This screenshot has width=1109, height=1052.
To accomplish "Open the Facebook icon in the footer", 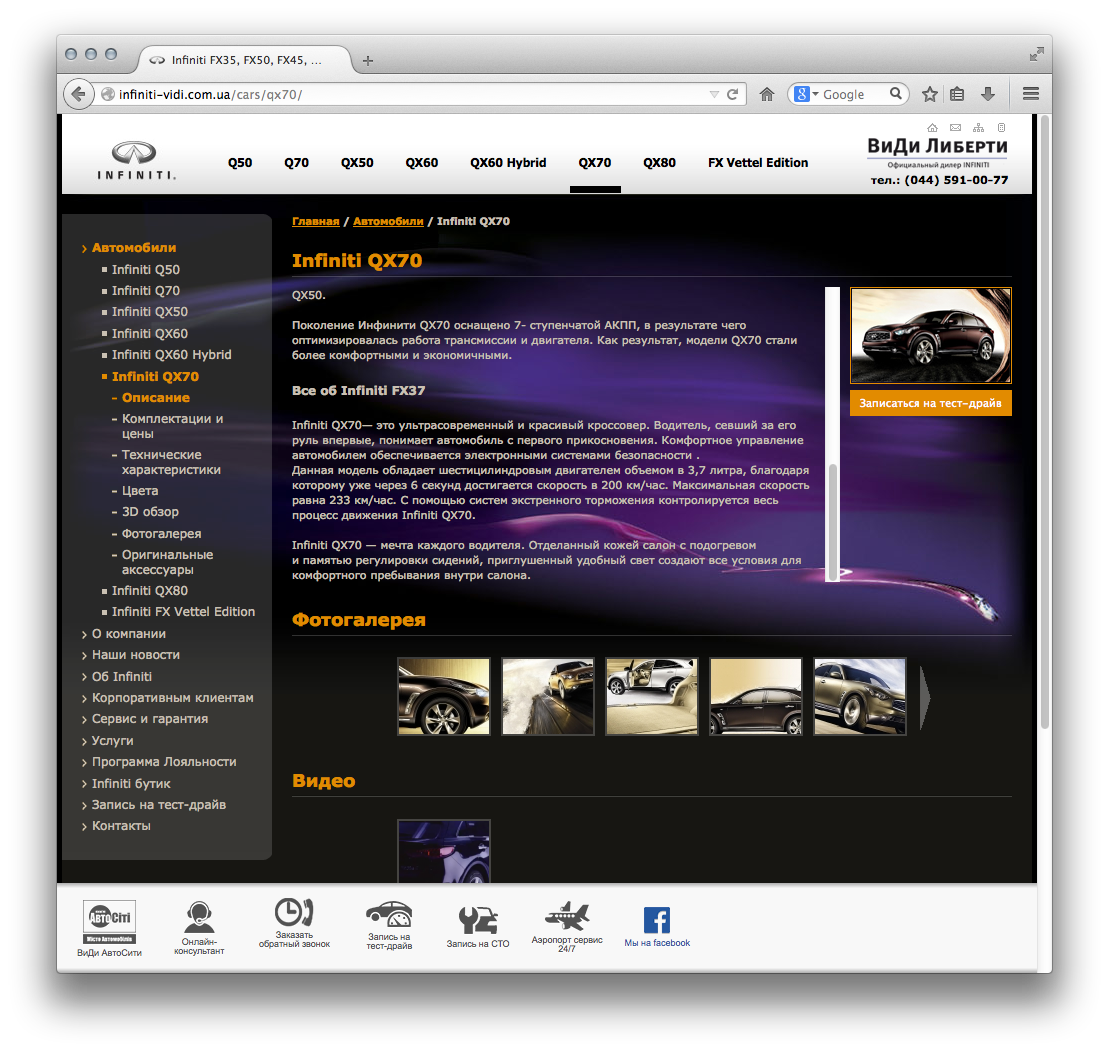I will click(656, 920).
